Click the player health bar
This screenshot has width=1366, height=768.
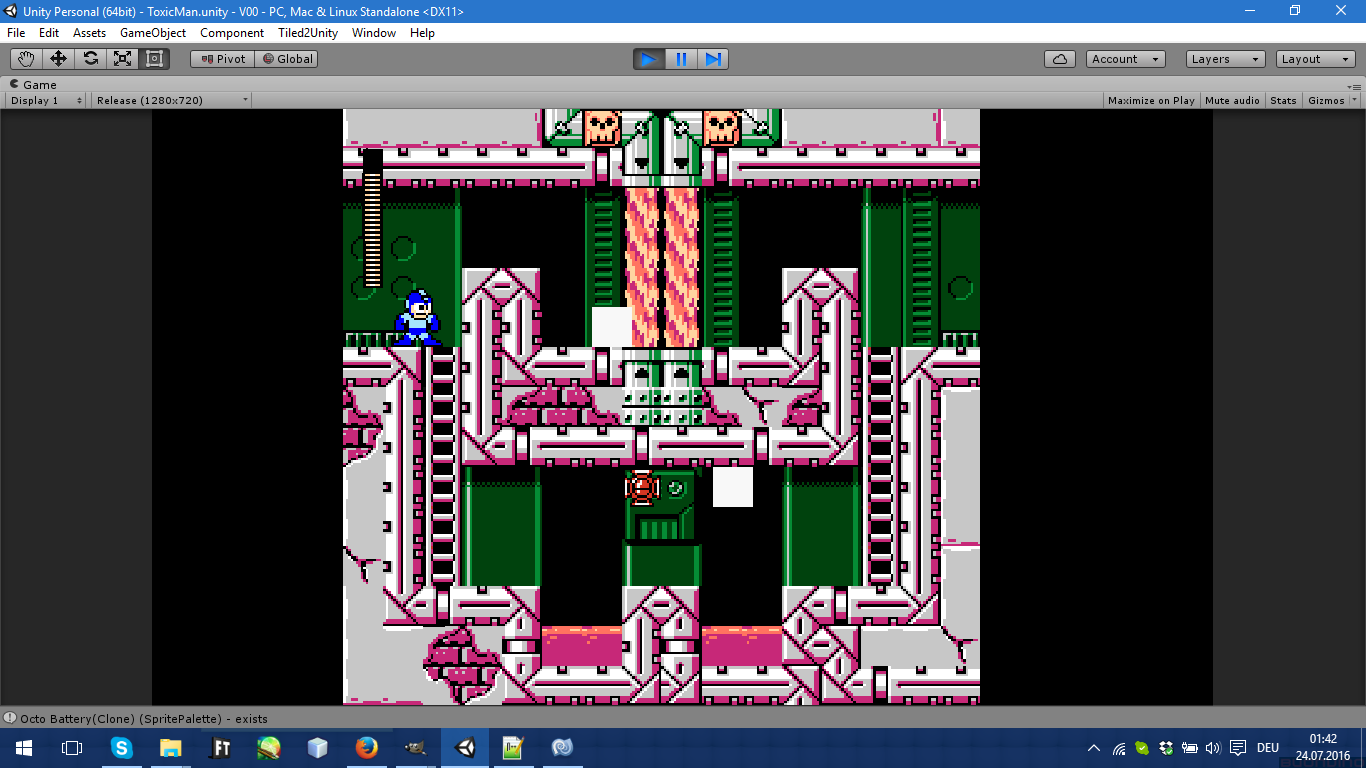click(x=373, y=218)
